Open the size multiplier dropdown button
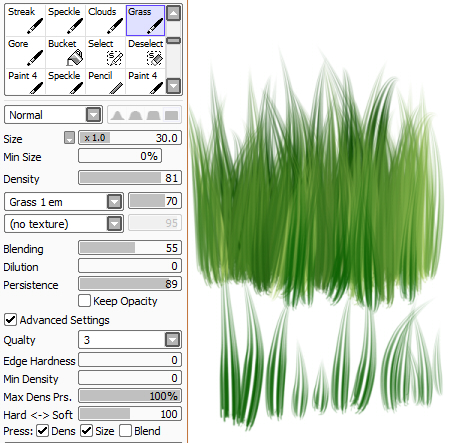The image size is (457, 443). coord(69,137)
